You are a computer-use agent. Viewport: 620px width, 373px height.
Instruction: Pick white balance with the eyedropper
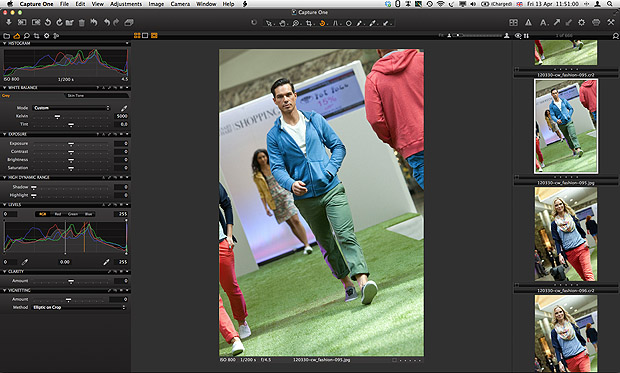pyautogui.click(x=124, y=108)
